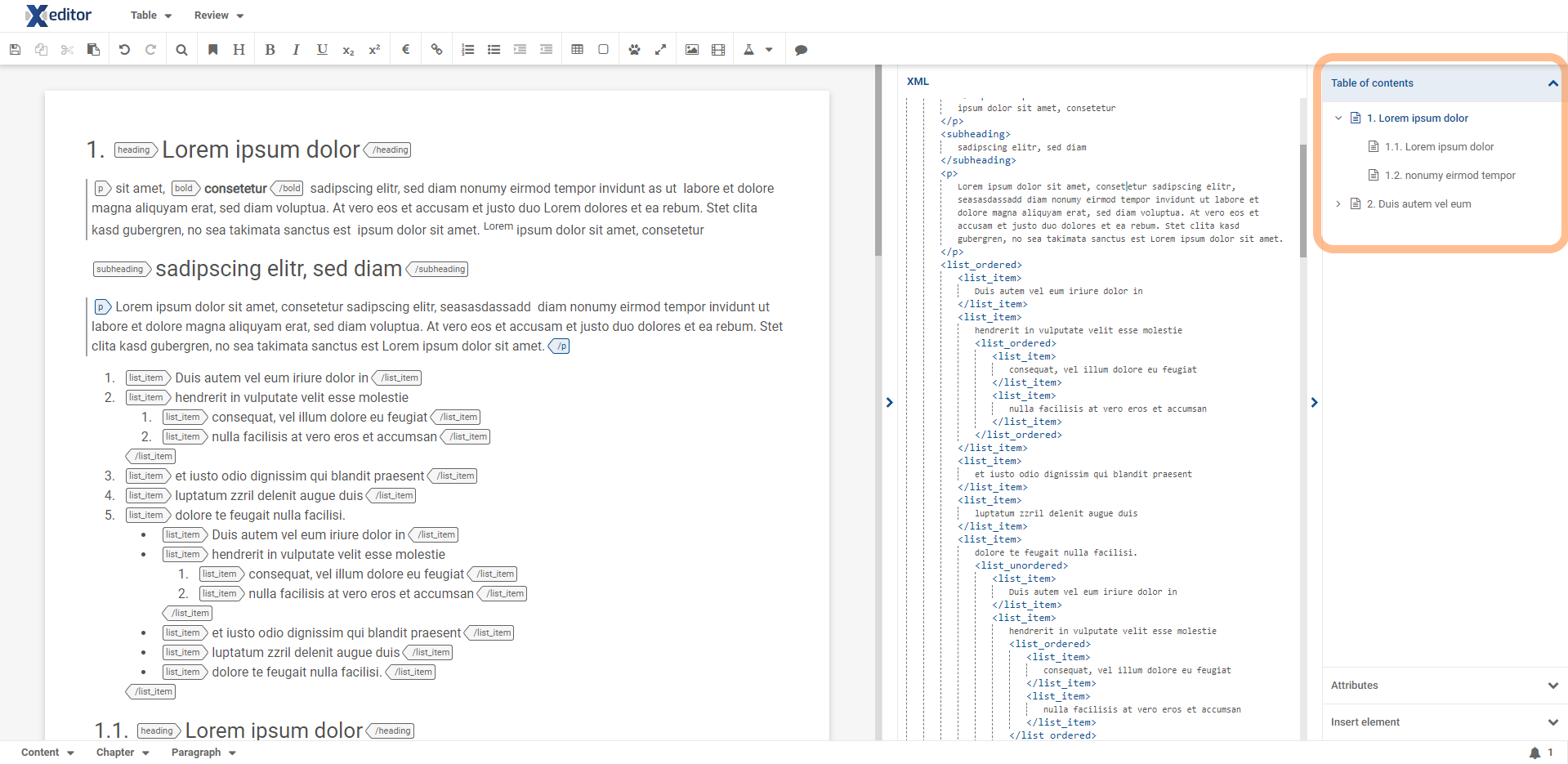Select '2. Duis autem vel eum' in contents

pyautogui.click(x=1418, y=204)
